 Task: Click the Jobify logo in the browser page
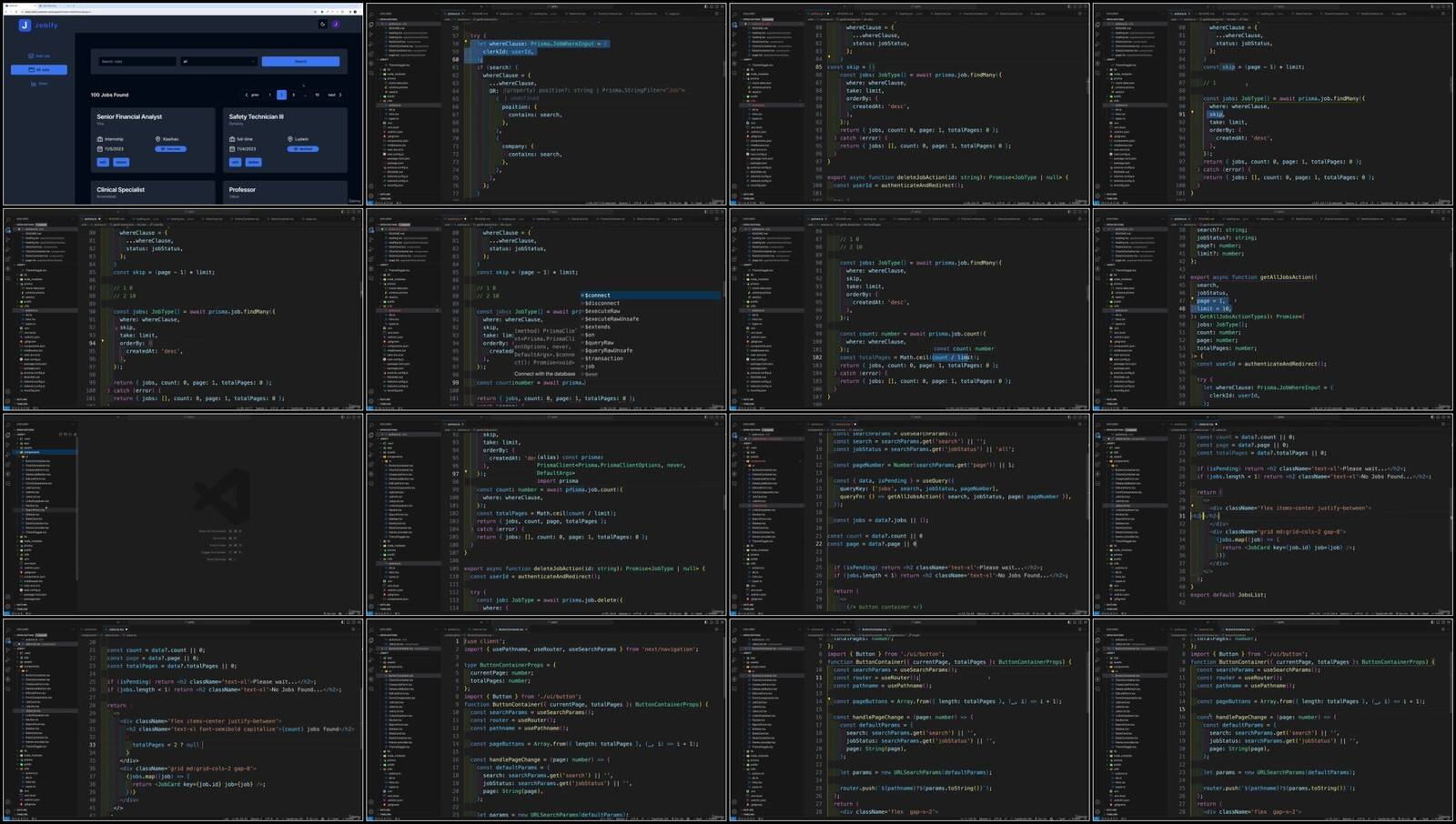click(x=39, y=25)
